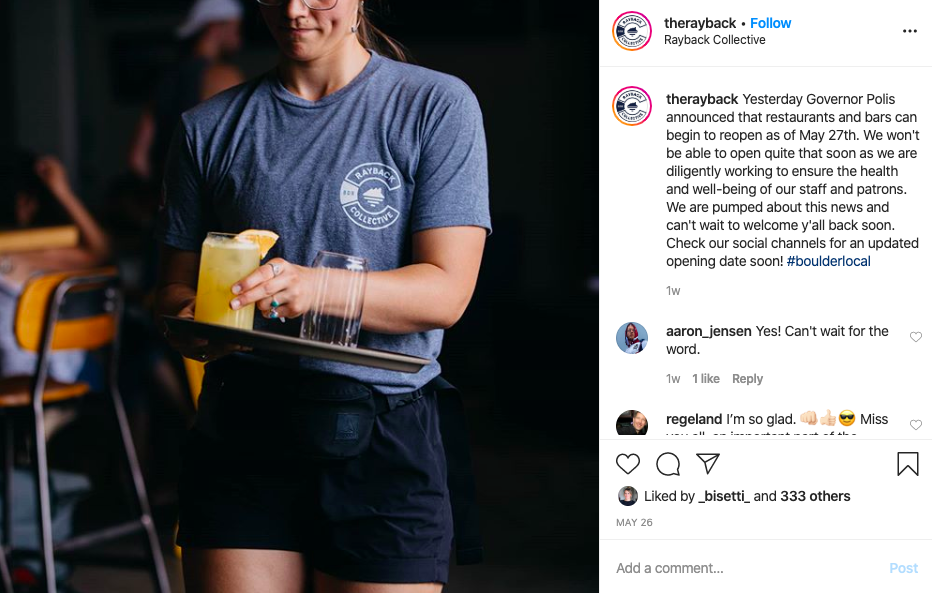
Task: Open the #boulderlocal hashtag
Action: point(829,261)
